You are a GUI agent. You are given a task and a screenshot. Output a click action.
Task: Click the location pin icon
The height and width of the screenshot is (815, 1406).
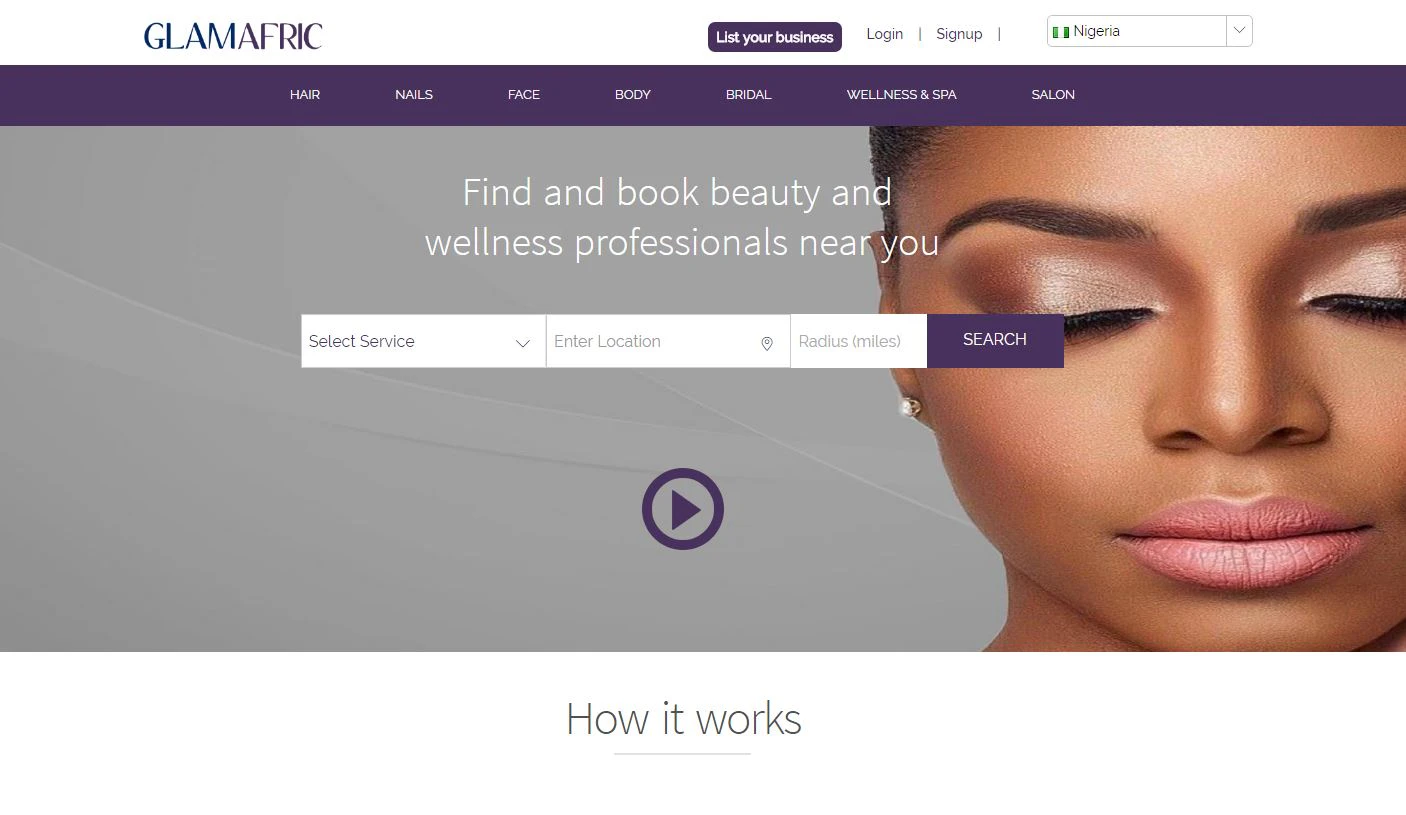pos(767,344)
